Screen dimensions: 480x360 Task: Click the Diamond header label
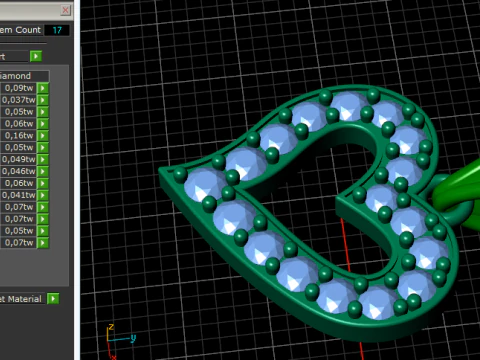[x=15, y=76]
